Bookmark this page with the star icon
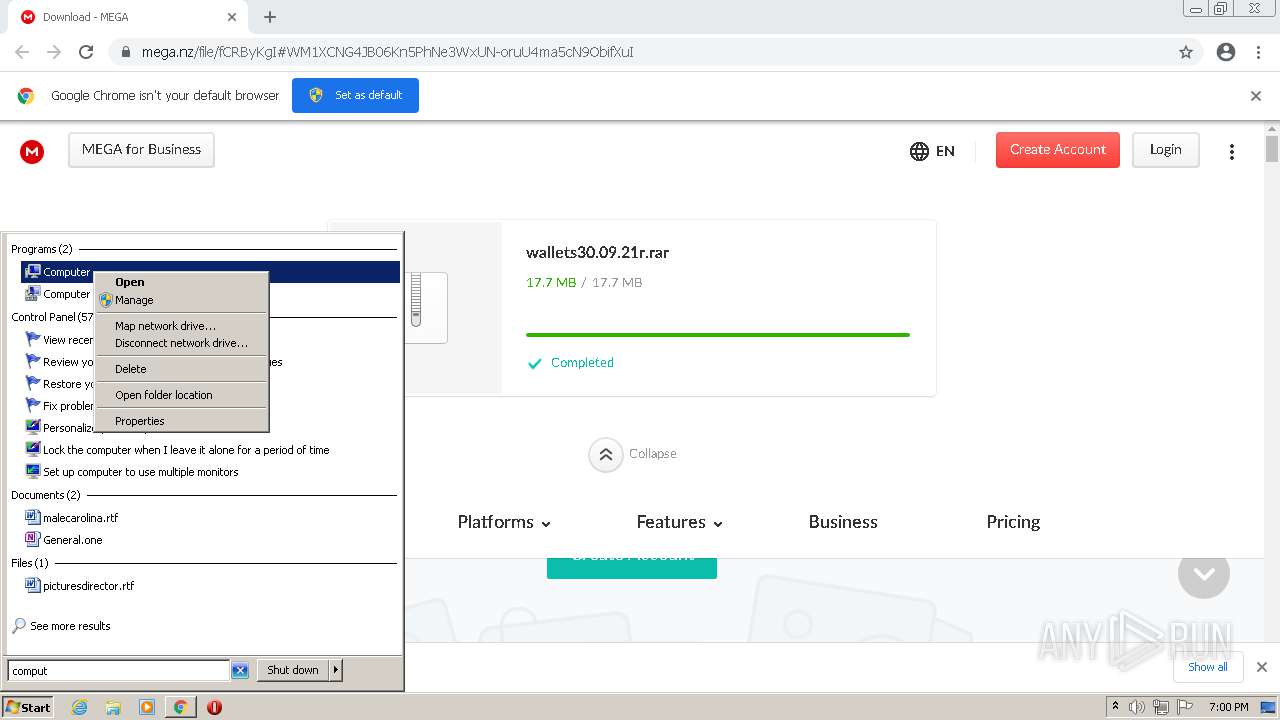The width and height of the screenshot is (1280, 720). click(1186, 52)
